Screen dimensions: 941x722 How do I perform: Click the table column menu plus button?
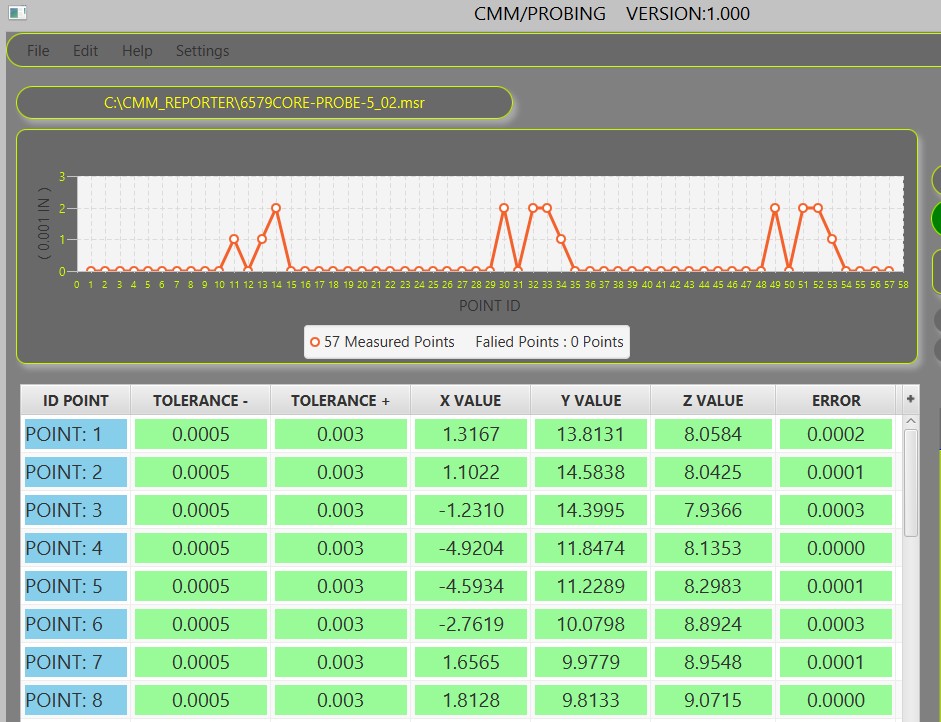coord(910,399)
